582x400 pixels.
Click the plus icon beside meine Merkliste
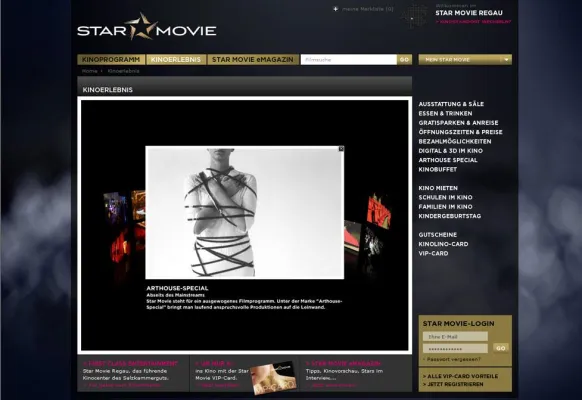(336, 9)
